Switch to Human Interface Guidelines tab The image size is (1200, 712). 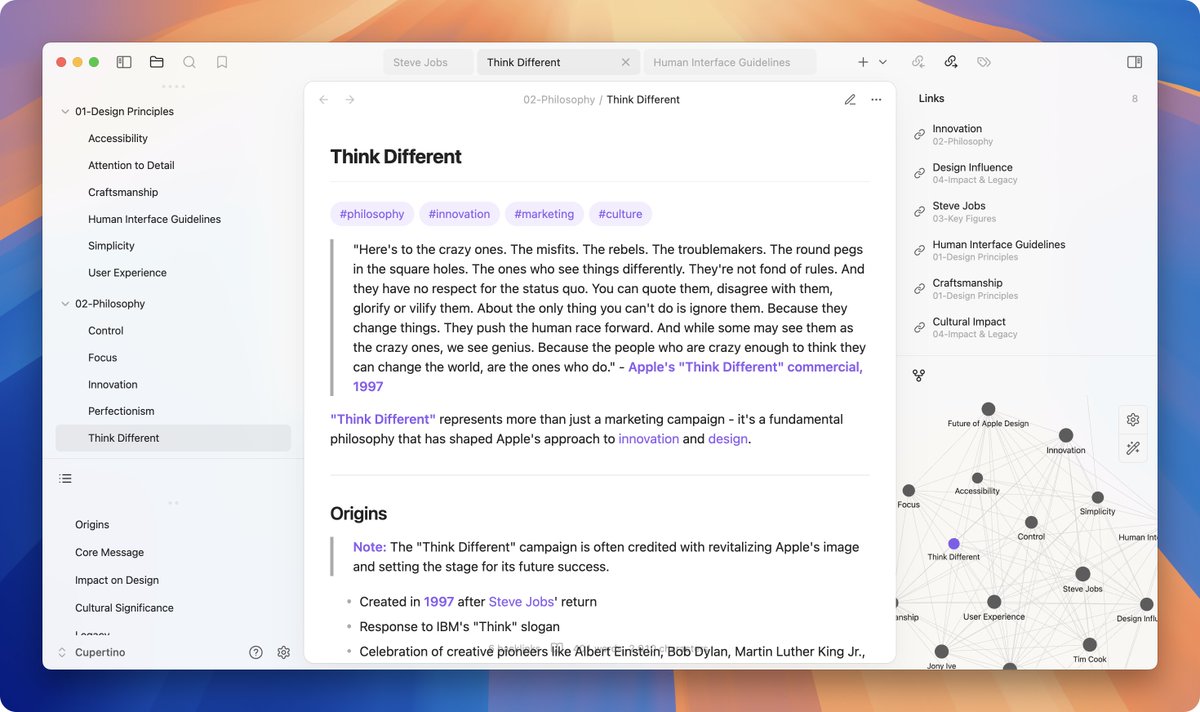[x=730, y=62]
